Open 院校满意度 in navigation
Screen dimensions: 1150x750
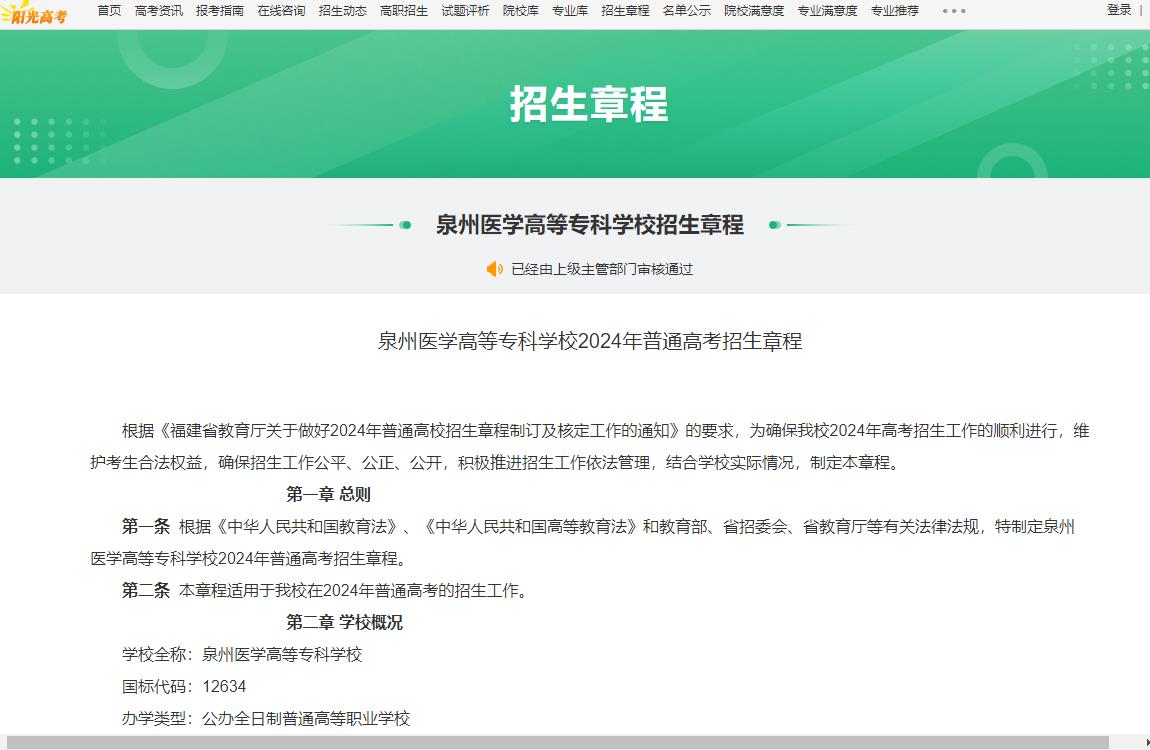754,11
